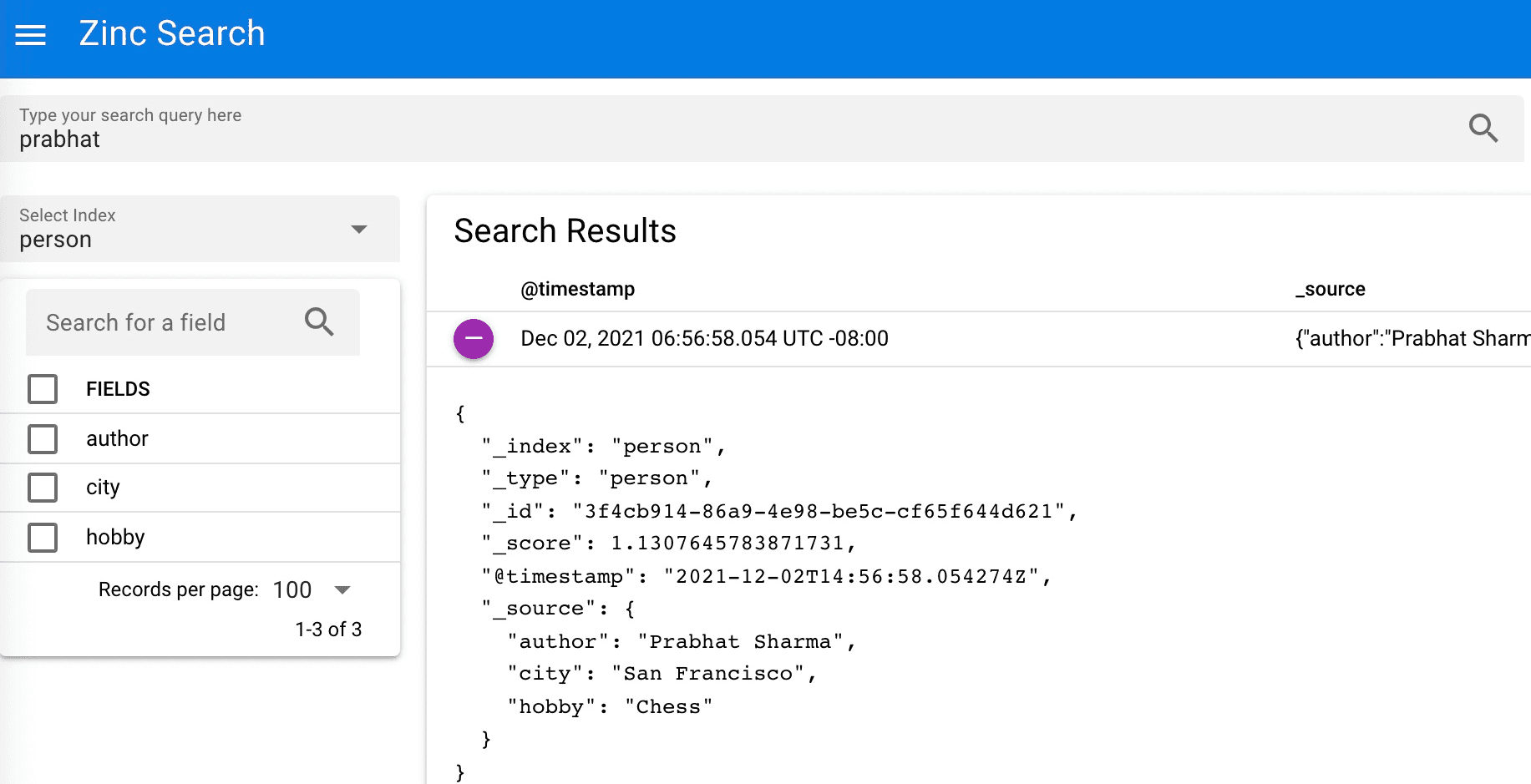Focus the Search for a field input
This screenshot has width=1531, height=784.
pos(150,321)
